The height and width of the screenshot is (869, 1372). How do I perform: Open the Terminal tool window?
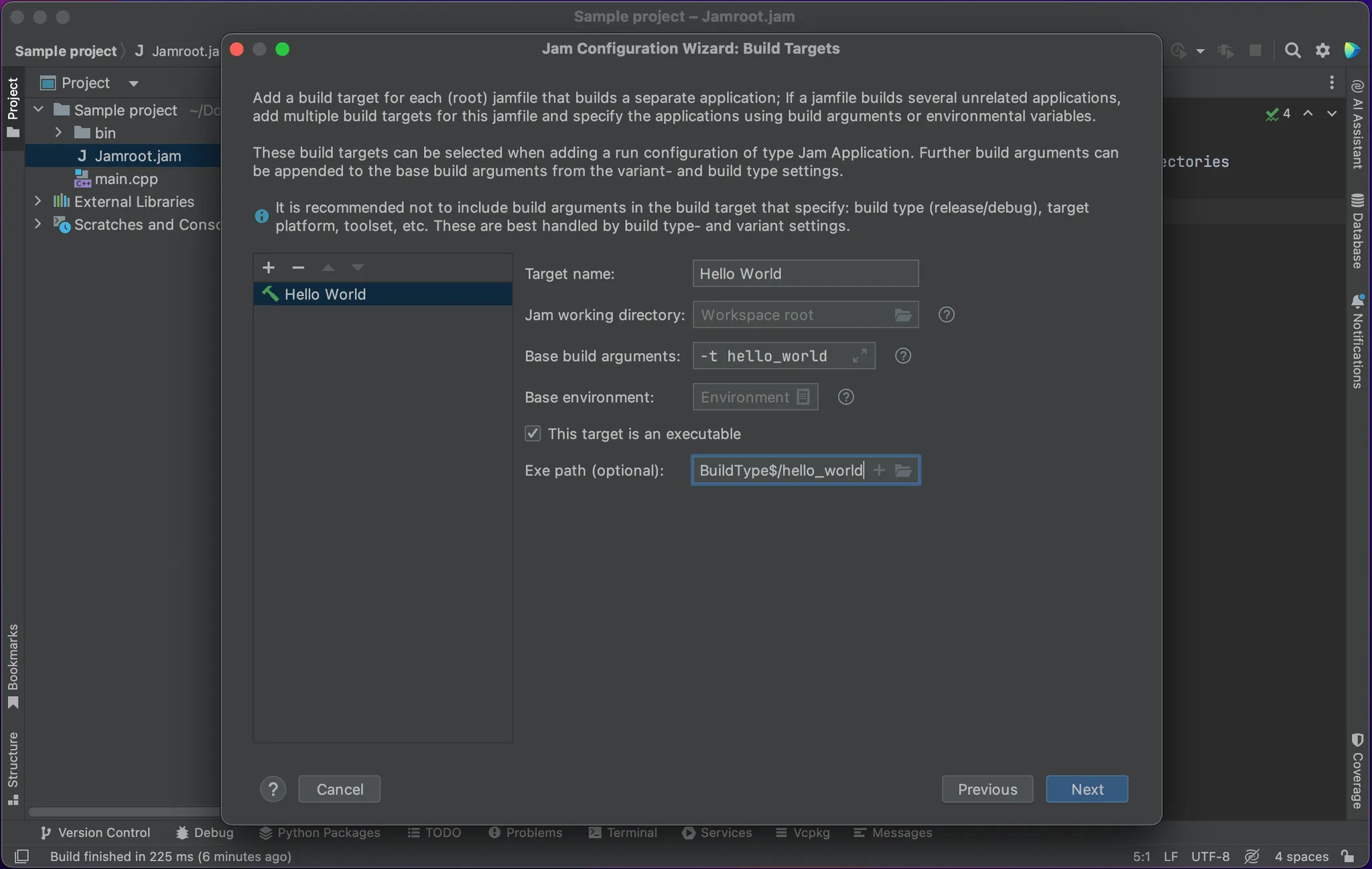click(623, 832)
